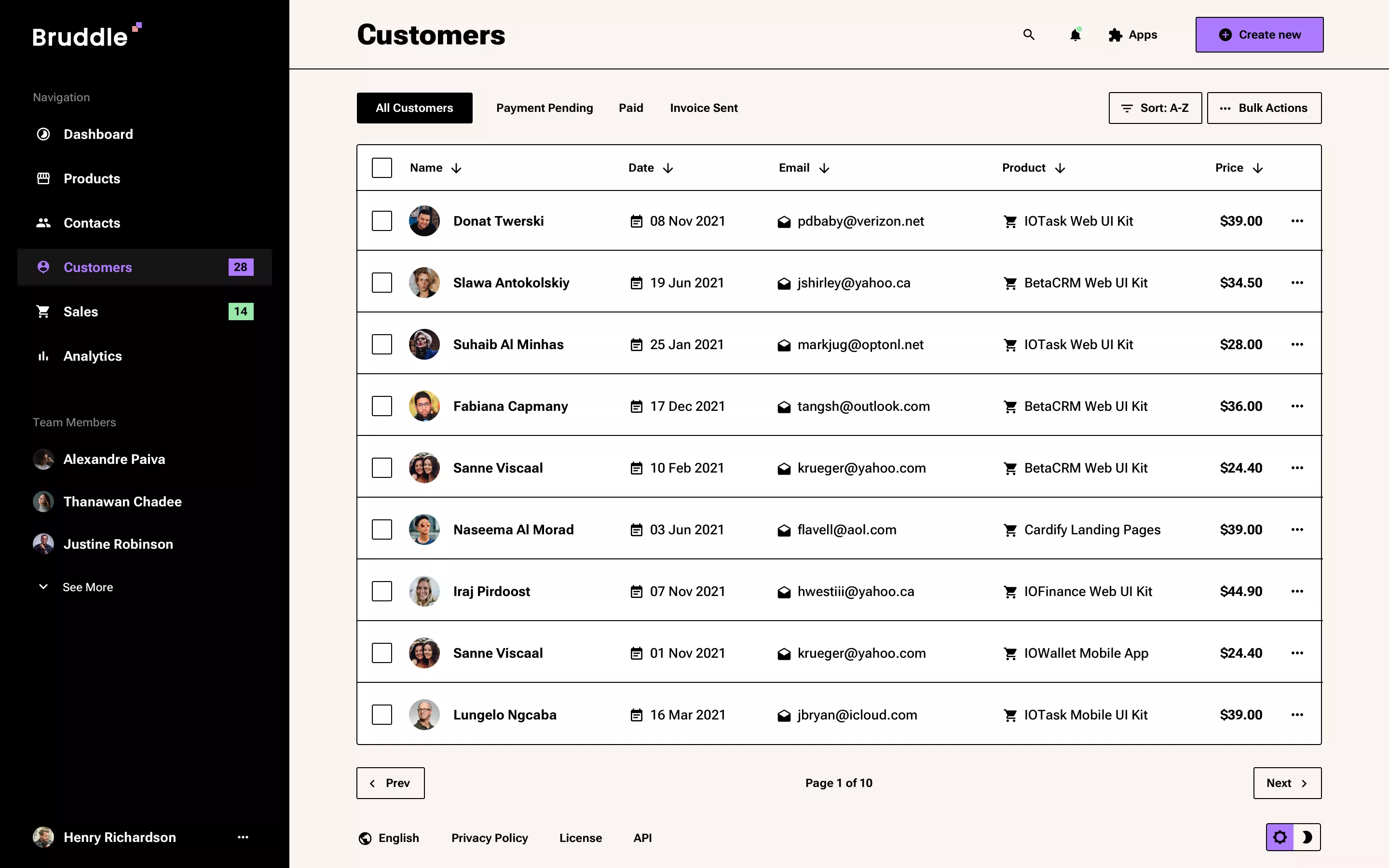
Task: Open the search icon in the top bar
Action: pyautogui.click(x=1028, y=34)
